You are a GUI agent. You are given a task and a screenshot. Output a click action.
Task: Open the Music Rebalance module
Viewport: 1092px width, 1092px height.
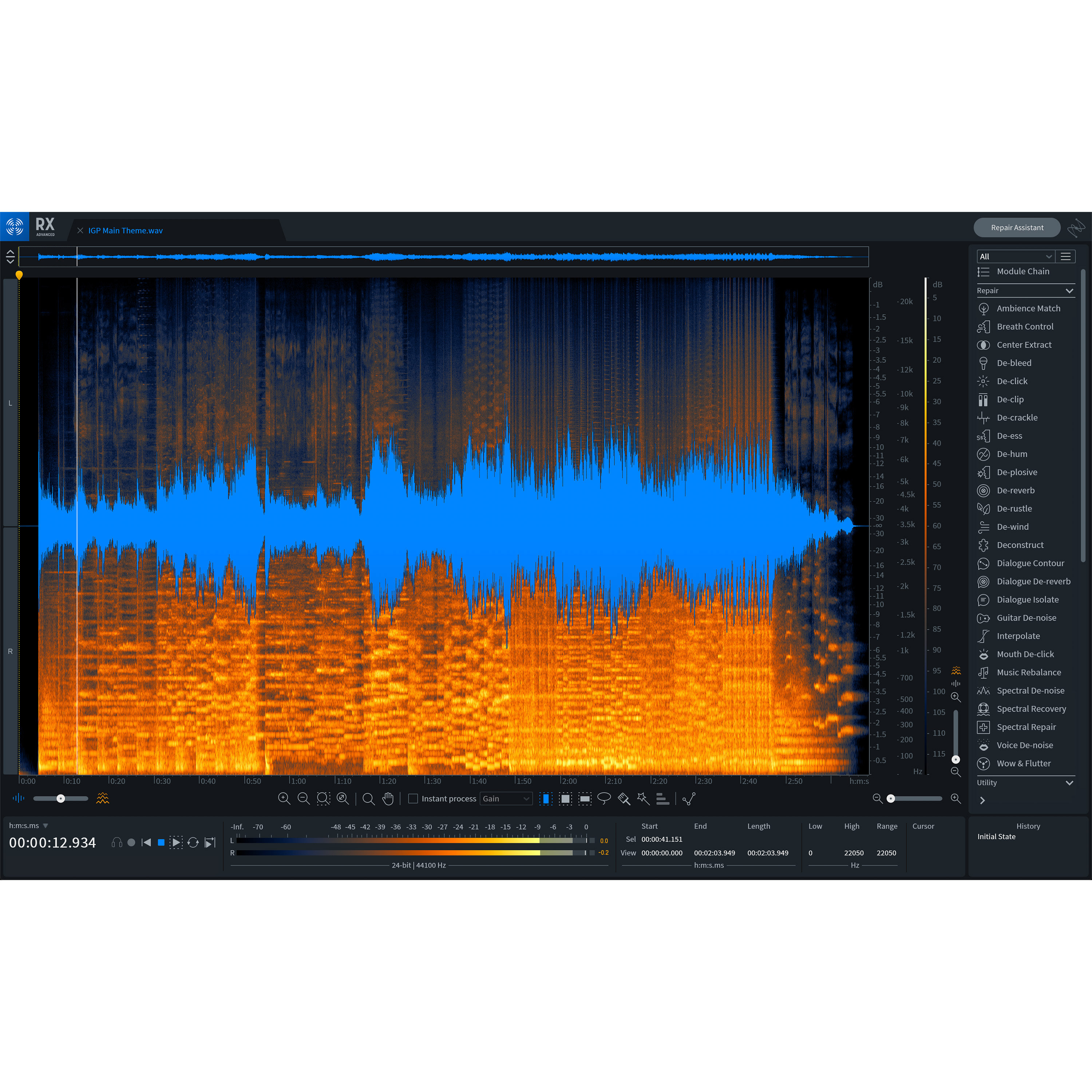pyautogui.click(x=1028, y=672)
